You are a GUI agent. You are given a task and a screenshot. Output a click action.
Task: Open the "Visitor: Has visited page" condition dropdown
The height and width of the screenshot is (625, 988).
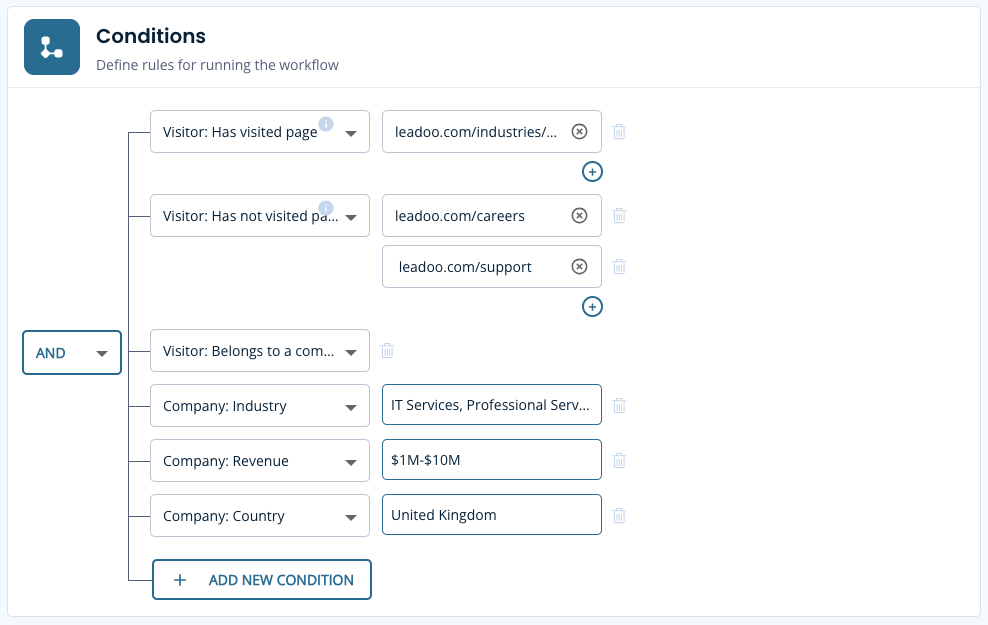(x=259, y=131)
